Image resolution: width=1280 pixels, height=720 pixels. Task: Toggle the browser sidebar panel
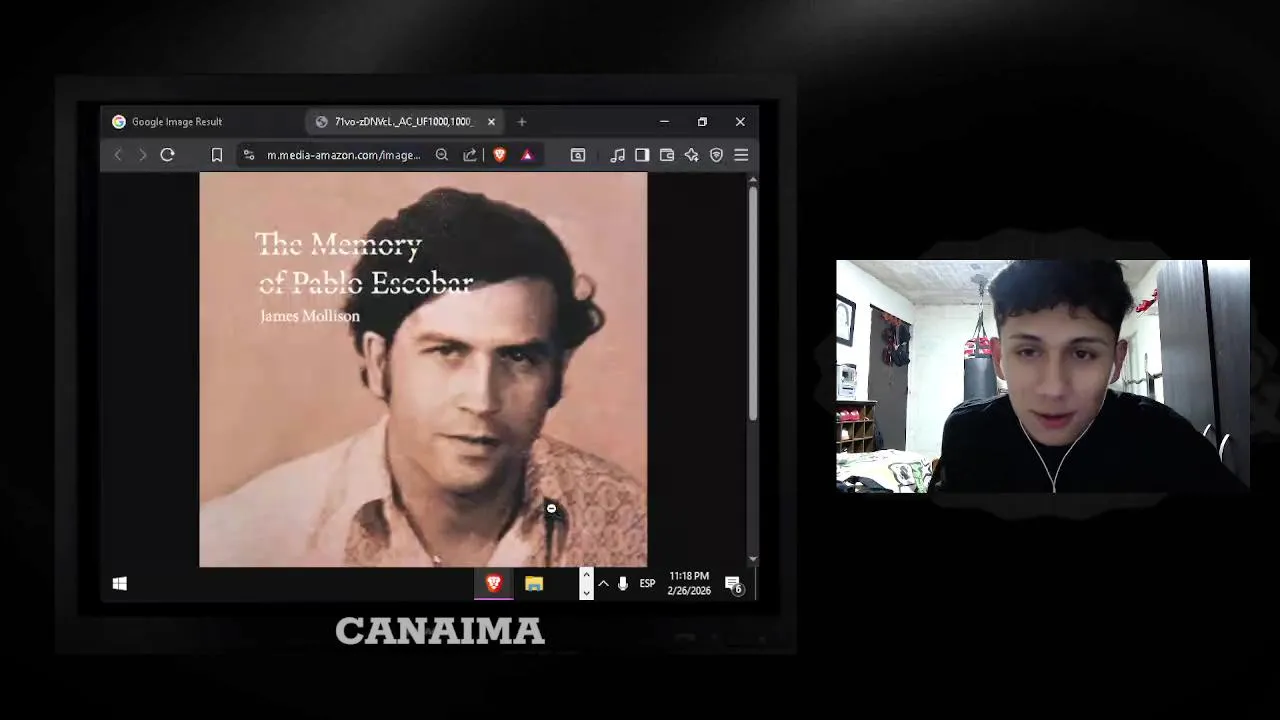[642, 155]
